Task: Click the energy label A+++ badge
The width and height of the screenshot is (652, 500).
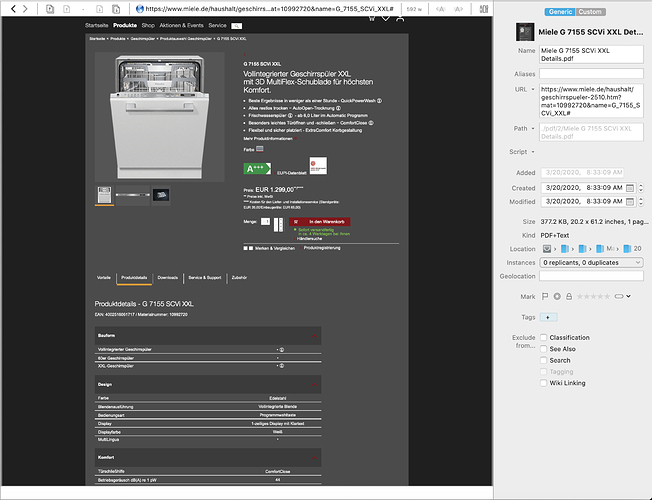Action: coord(257,168)
